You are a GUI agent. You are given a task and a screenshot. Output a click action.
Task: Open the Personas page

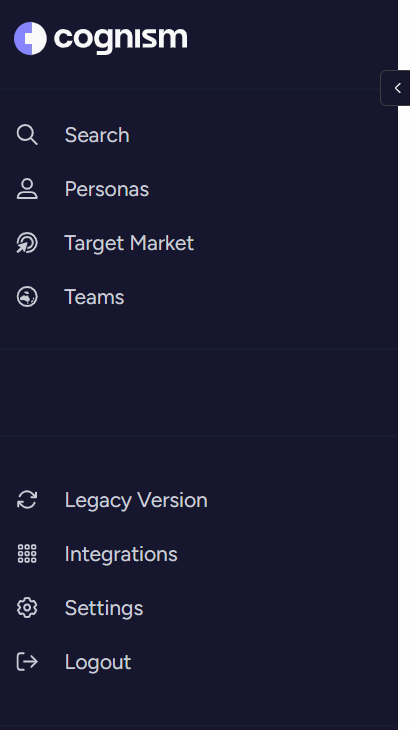[x=107, y=189]
